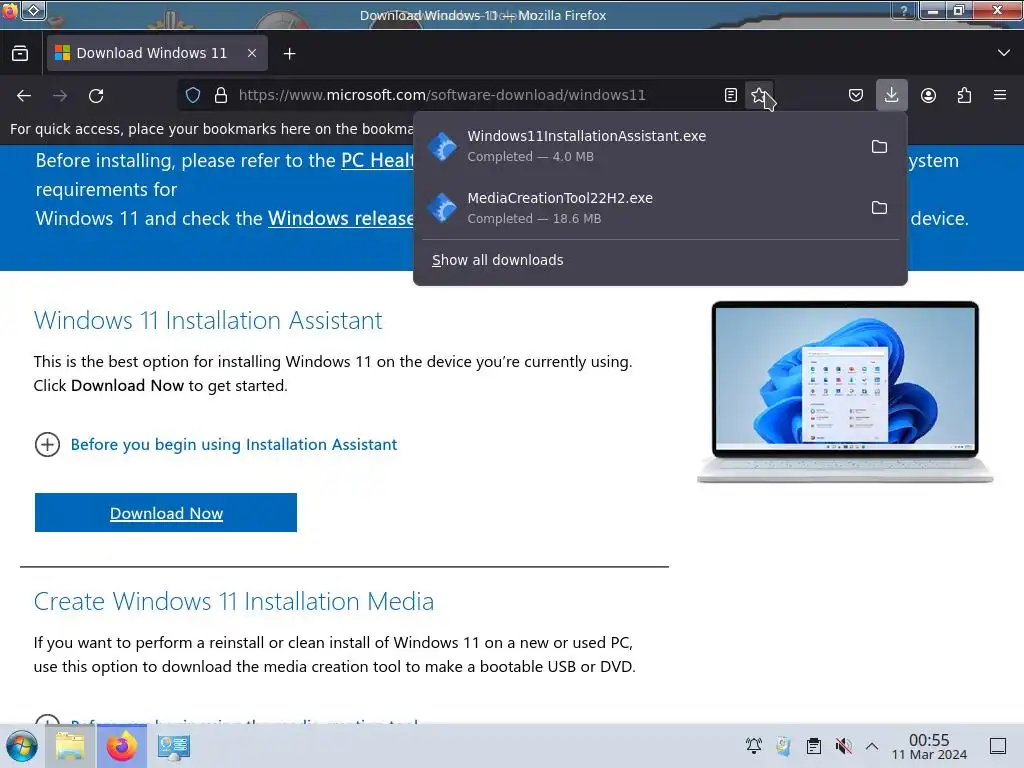This screenshot has width=1024, height=768.
Task: Reload the current page
Action: click(x=96, y=96)
